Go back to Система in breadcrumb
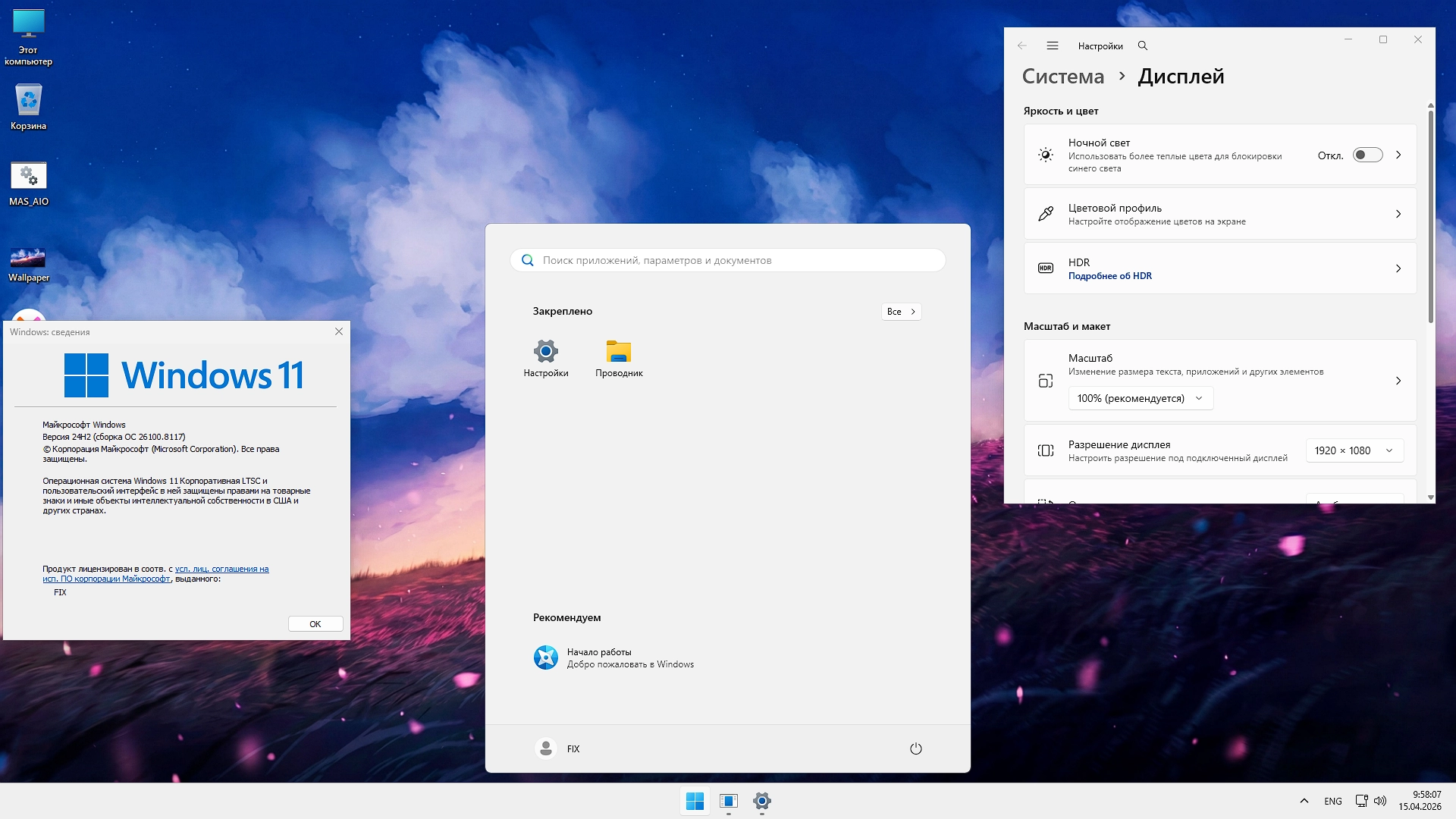Image resolution: width=1456 pixels, height=819 pixels. (1062, 77)
